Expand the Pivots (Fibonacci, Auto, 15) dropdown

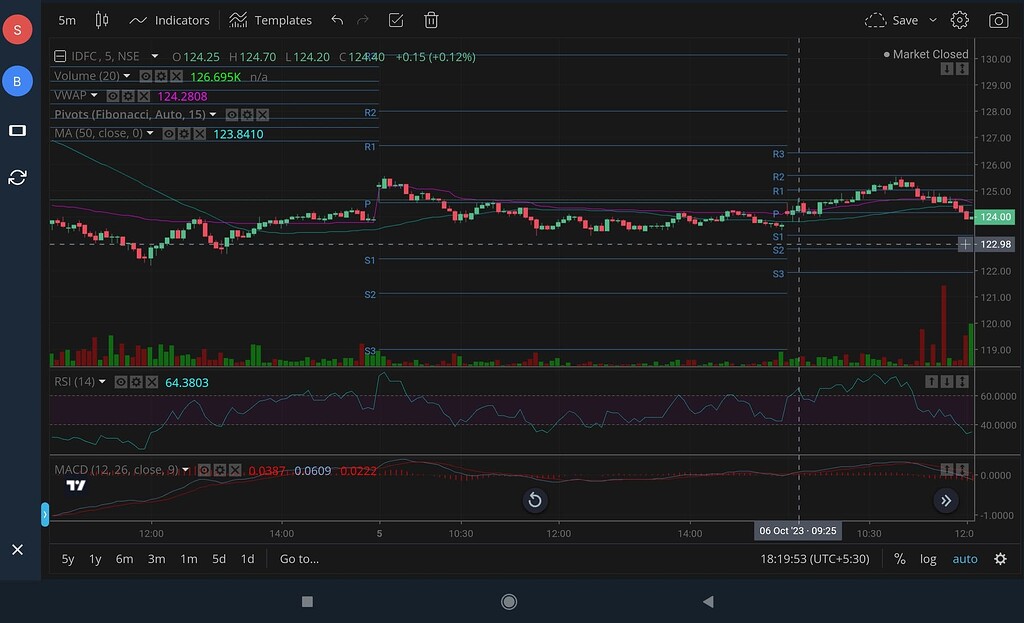click(212, 114)
